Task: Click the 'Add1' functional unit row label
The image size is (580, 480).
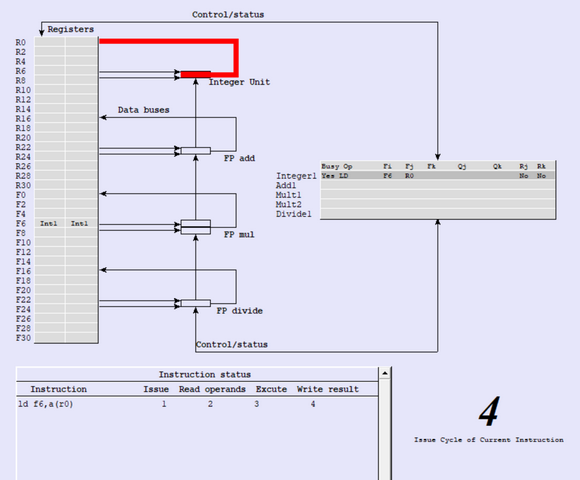Action: [286, 185]
